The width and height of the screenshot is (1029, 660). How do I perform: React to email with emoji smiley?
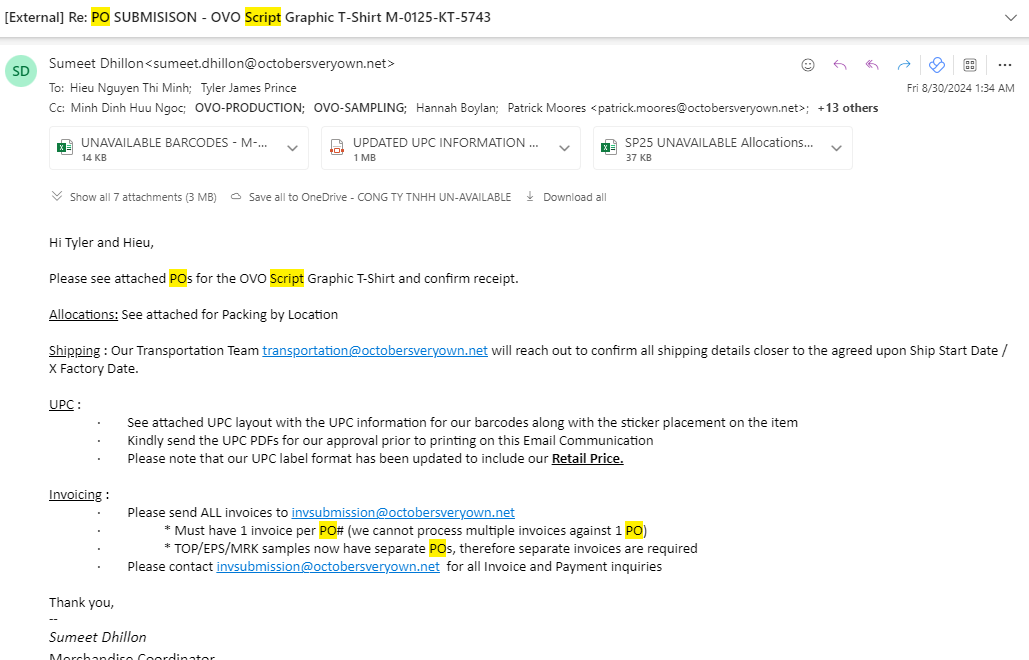point(808,65)
